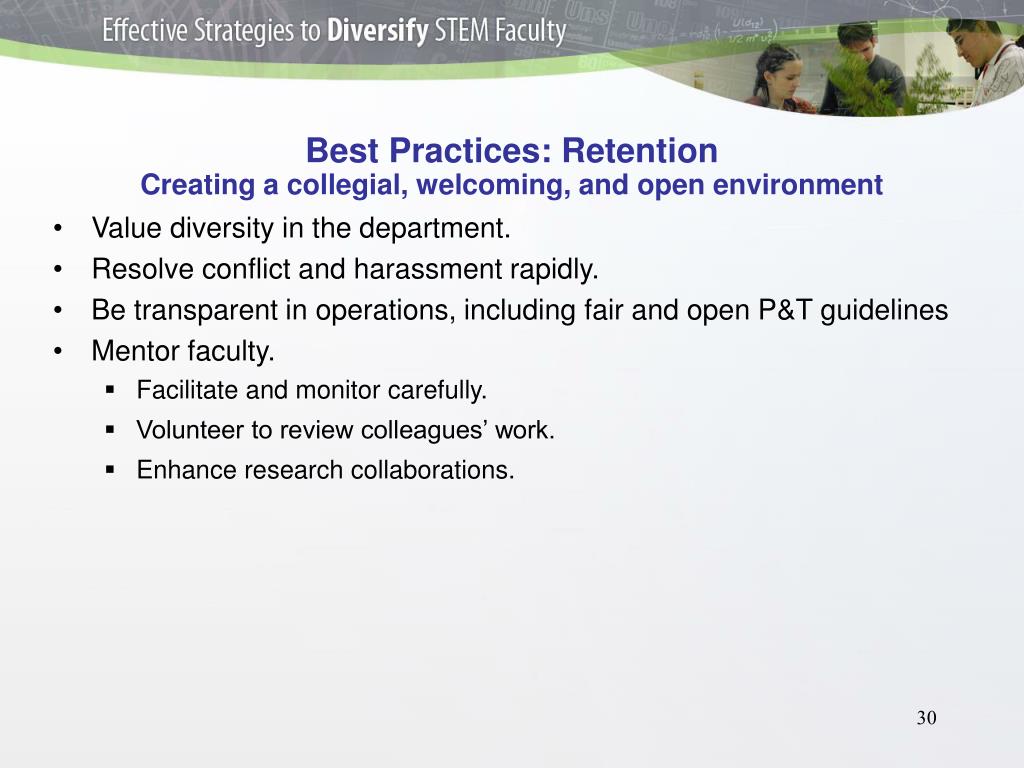Select the title 'Best Practices: Retention'
Viewport: 1024px width, 768px height.
pos(512,150)
